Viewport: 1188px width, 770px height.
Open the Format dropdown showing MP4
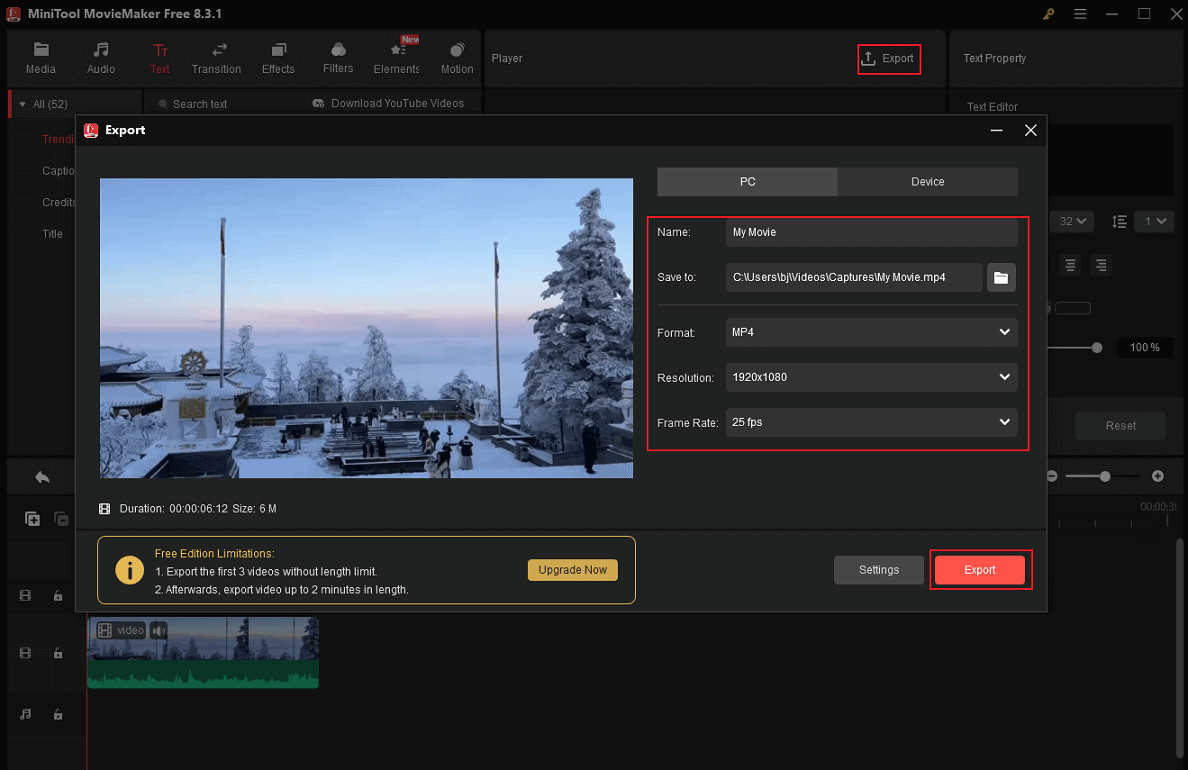[x=870, y=332]
